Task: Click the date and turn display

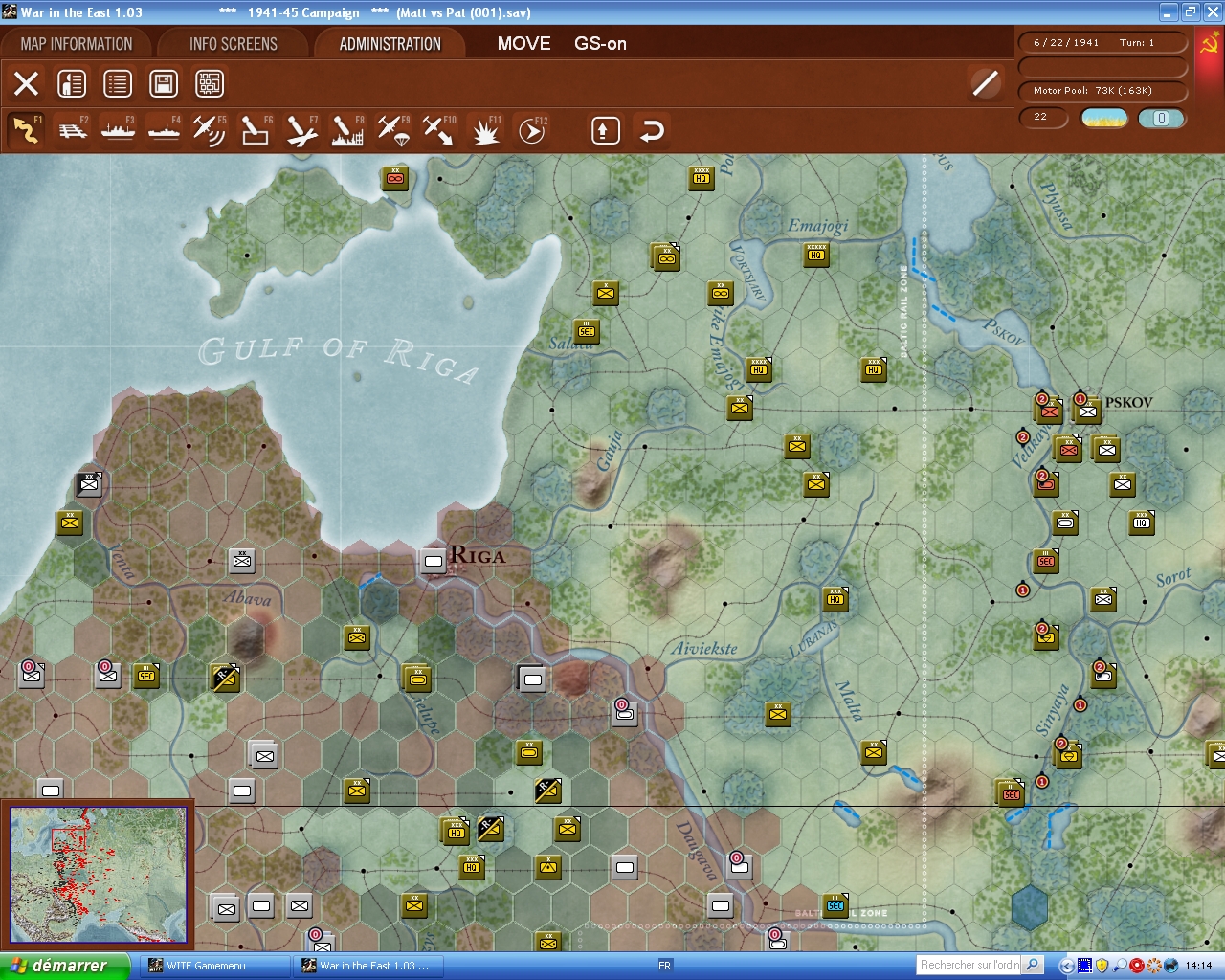Action: [x=1103, y=43]
